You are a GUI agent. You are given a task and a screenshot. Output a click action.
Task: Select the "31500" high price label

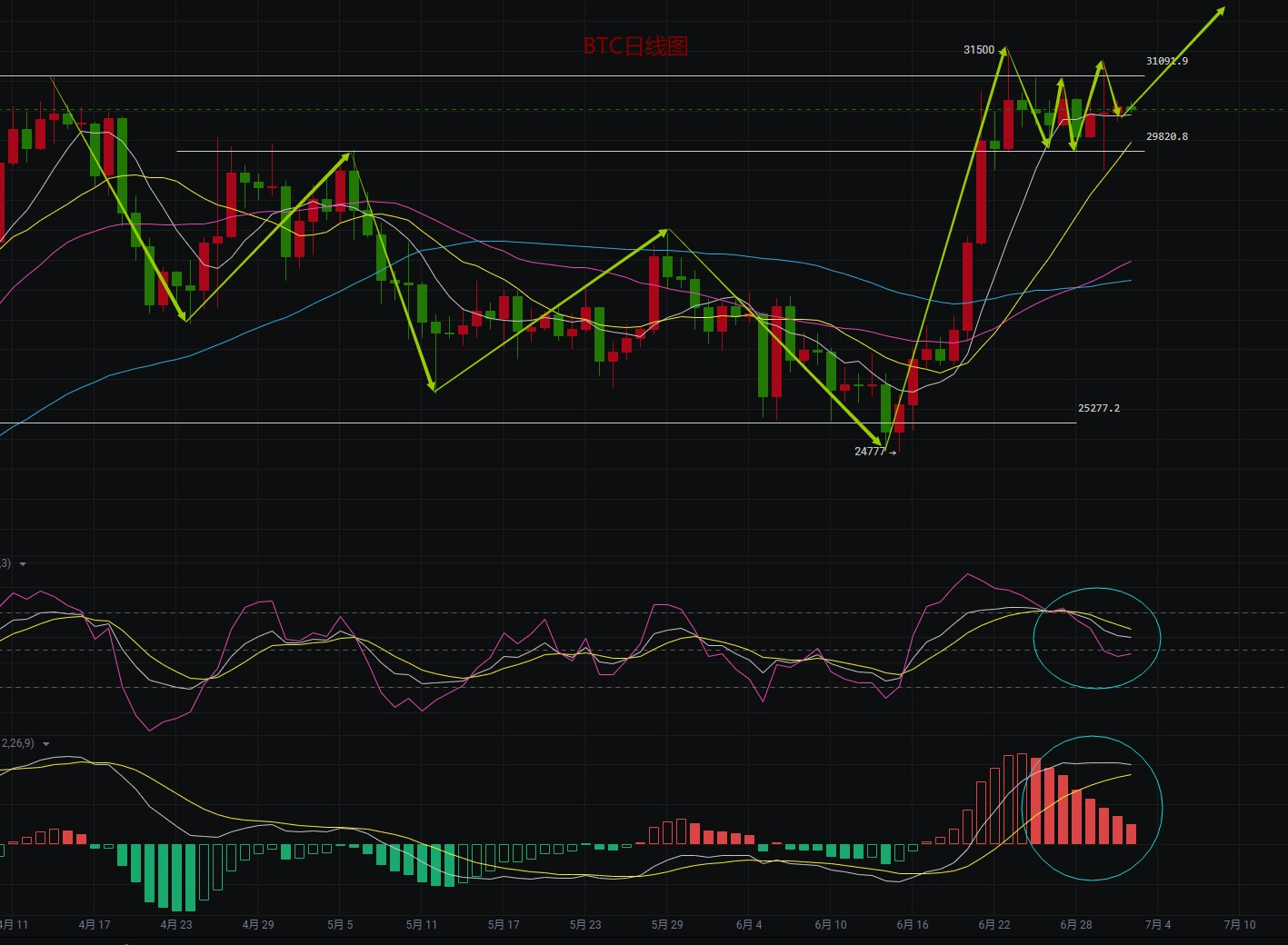click(x=979, y=50)
